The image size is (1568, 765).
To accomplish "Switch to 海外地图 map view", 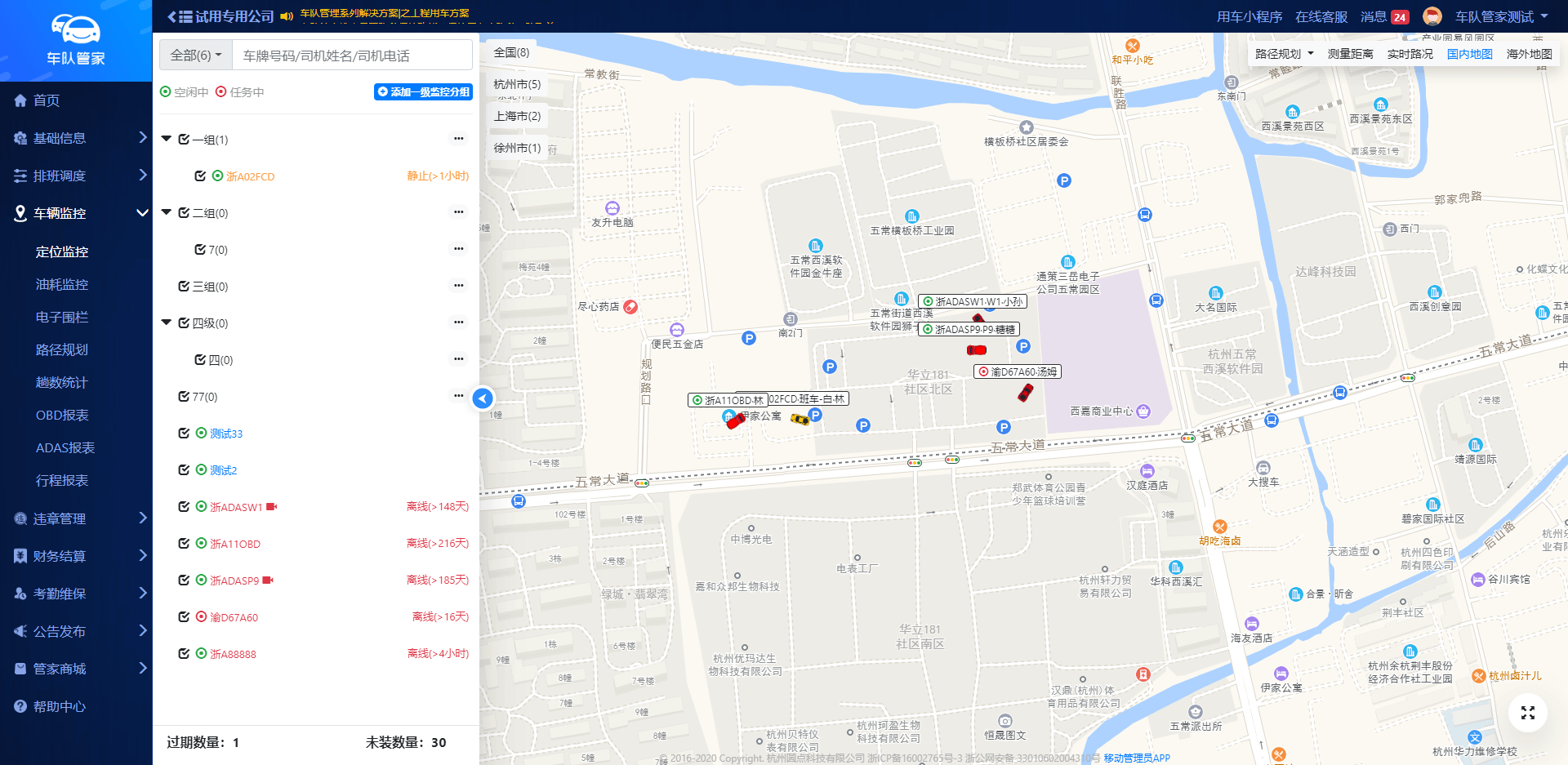I will [x=1529, y=54].
